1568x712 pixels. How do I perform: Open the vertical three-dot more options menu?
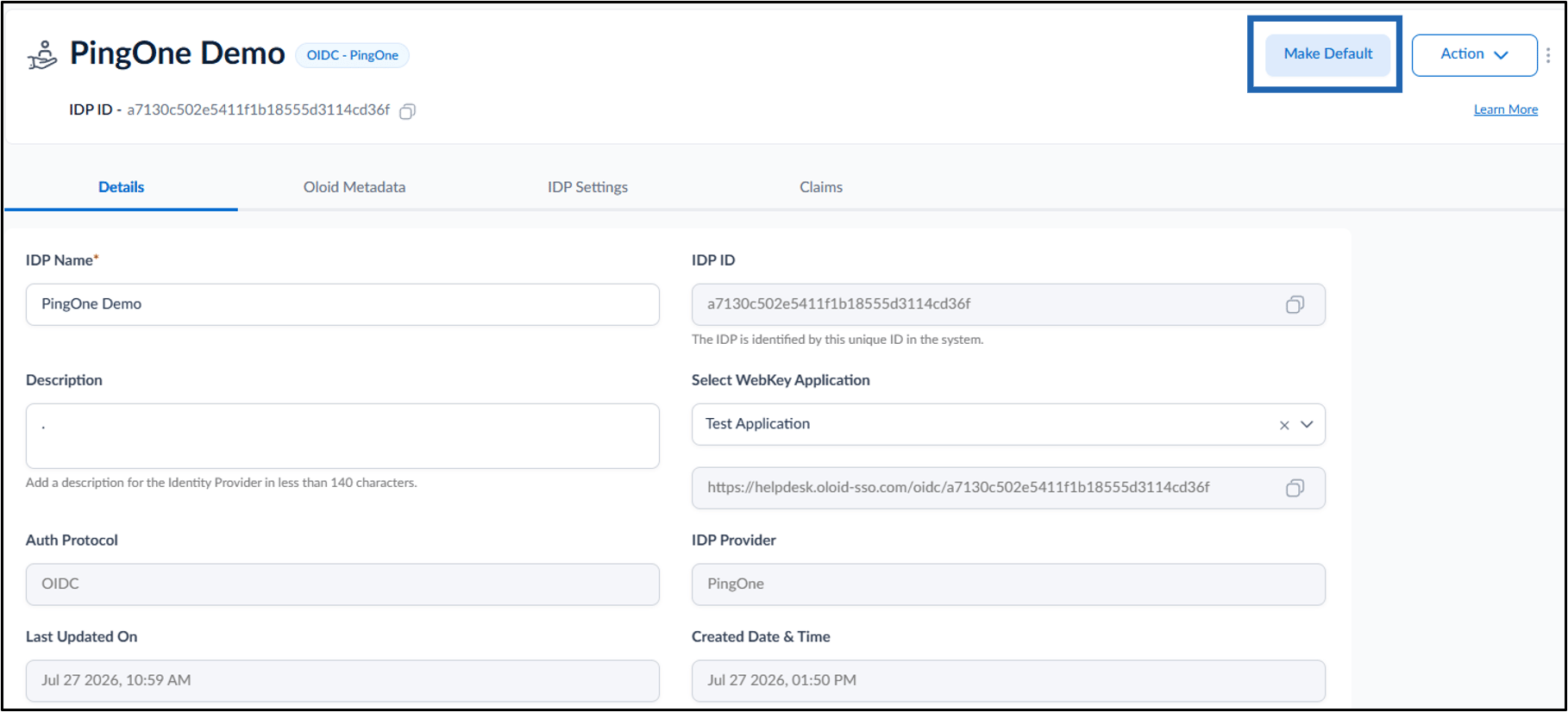[x=1549, y=55]
